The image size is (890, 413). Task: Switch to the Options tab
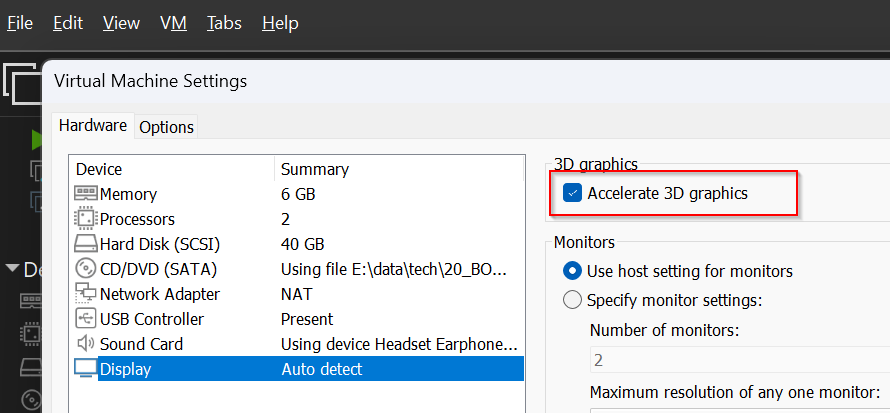pyautogui.click(x=166, y=127)
